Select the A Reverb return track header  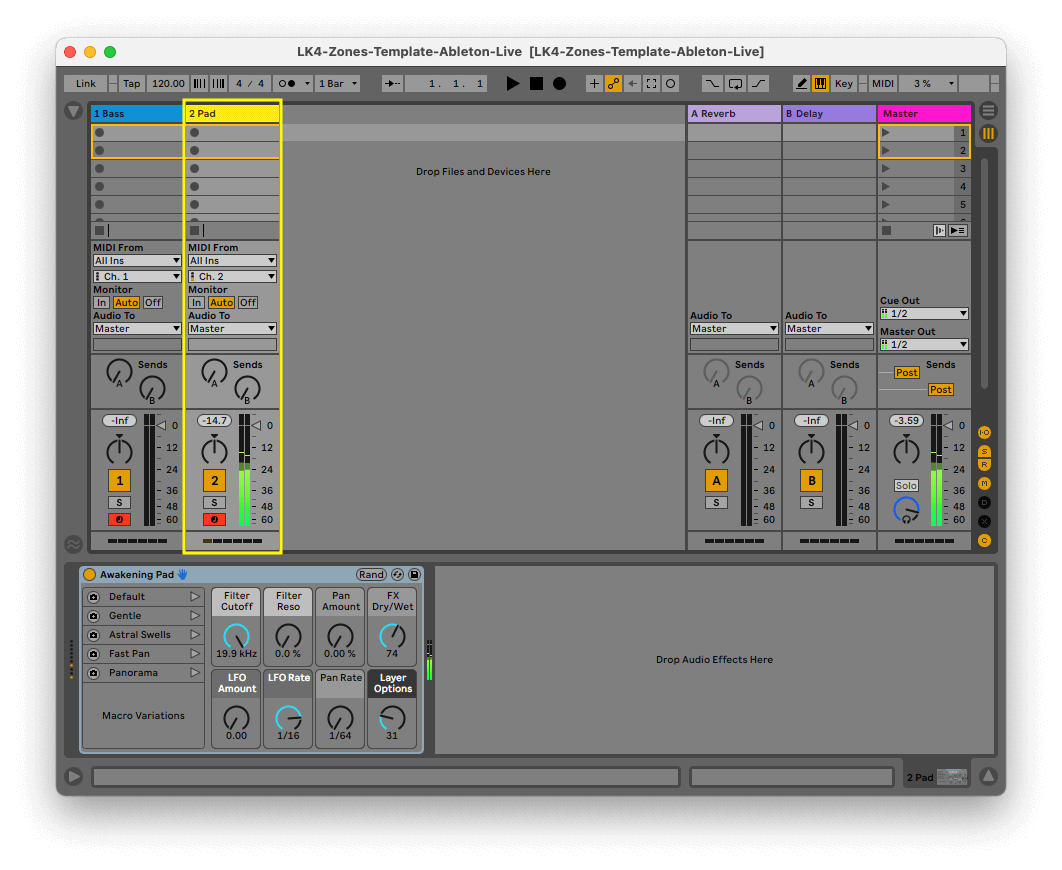point(734,113)
